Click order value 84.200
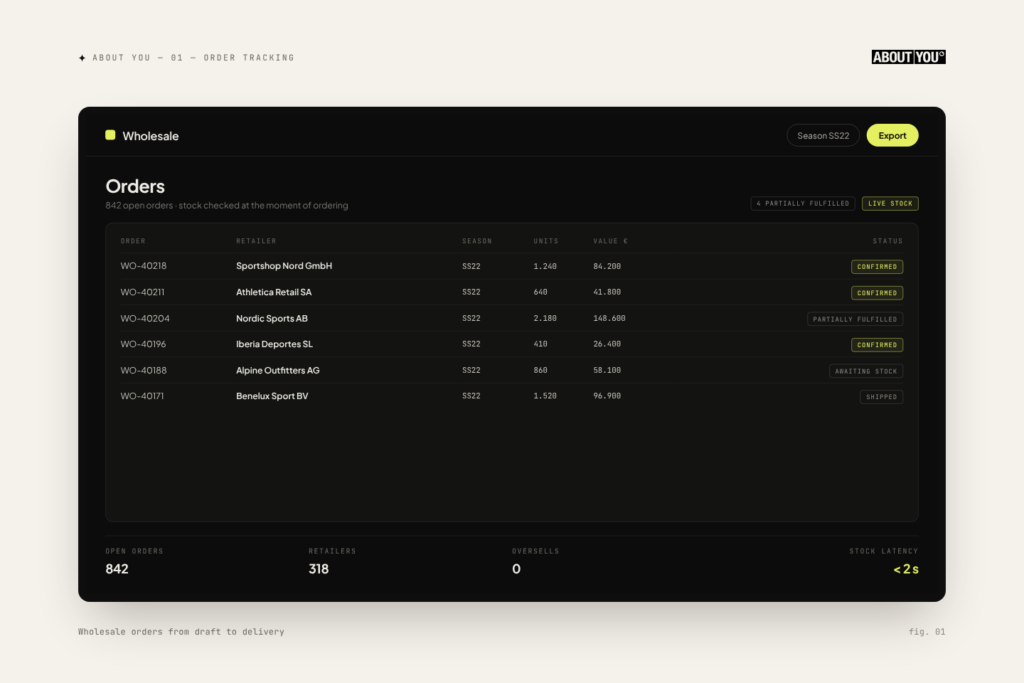Image resolution: width=1024 pixels, height=683 pixels. pos(607,266)
